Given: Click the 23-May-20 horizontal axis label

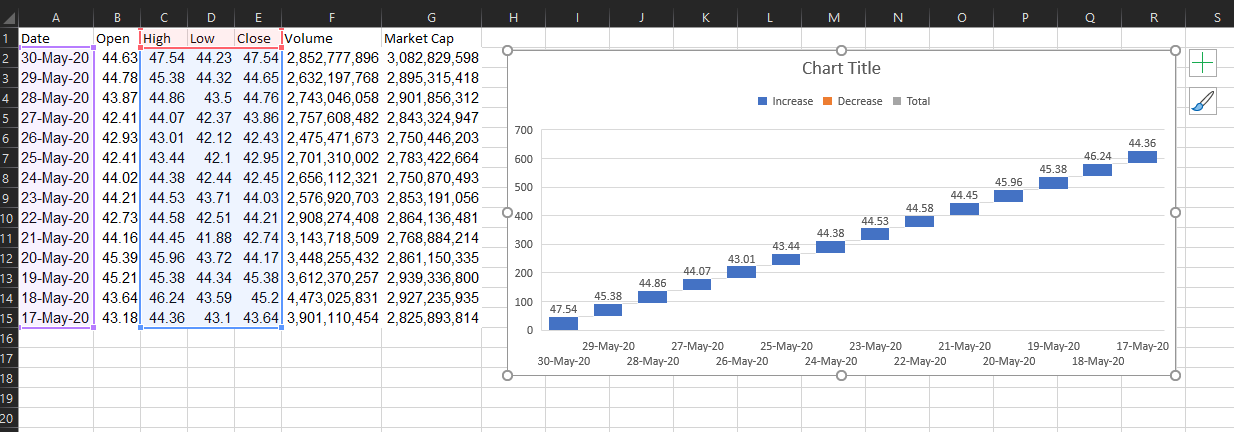Looking at the screenshot, I should (x=875, y=345).
